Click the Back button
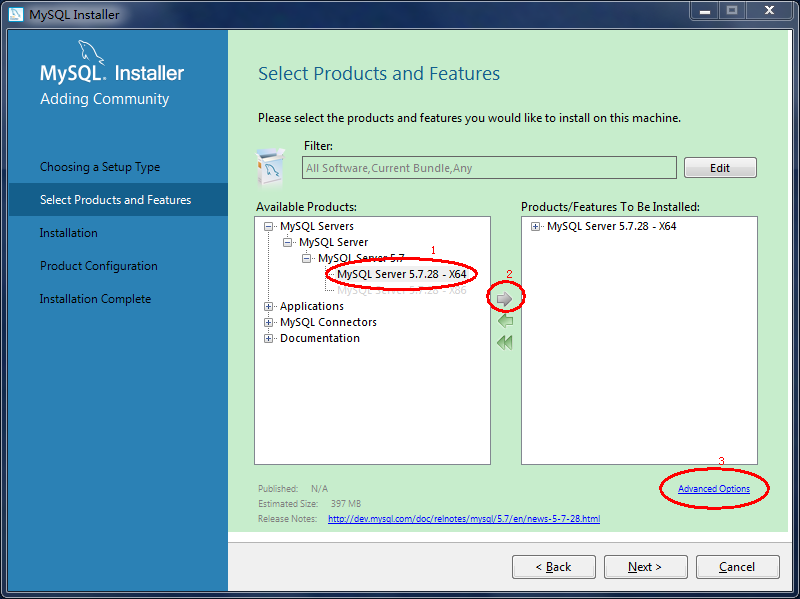Screen dimensions: 800x599 pos(554,567)
